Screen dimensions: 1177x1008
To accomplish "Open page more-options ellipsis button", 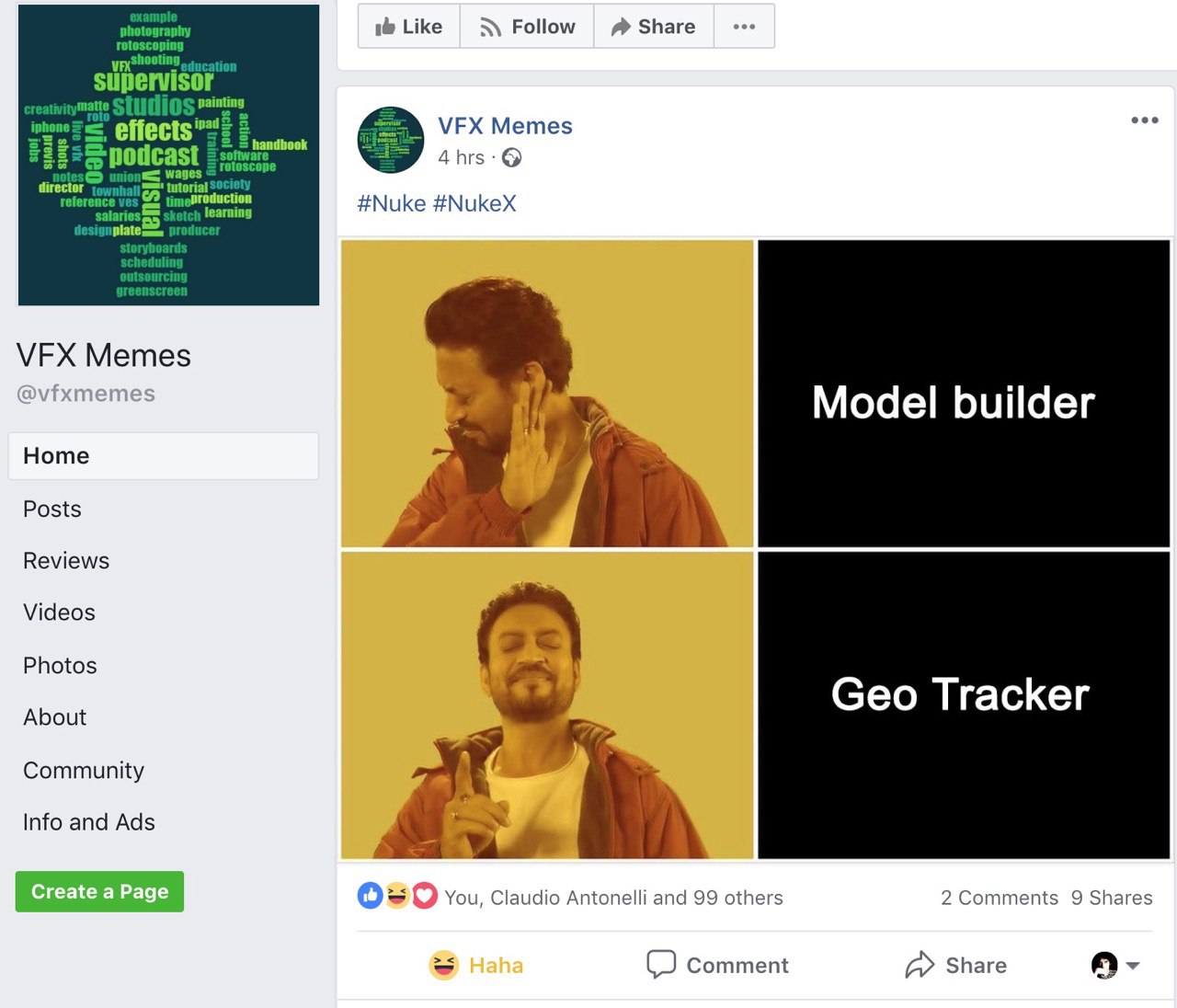I will (744, 27).
